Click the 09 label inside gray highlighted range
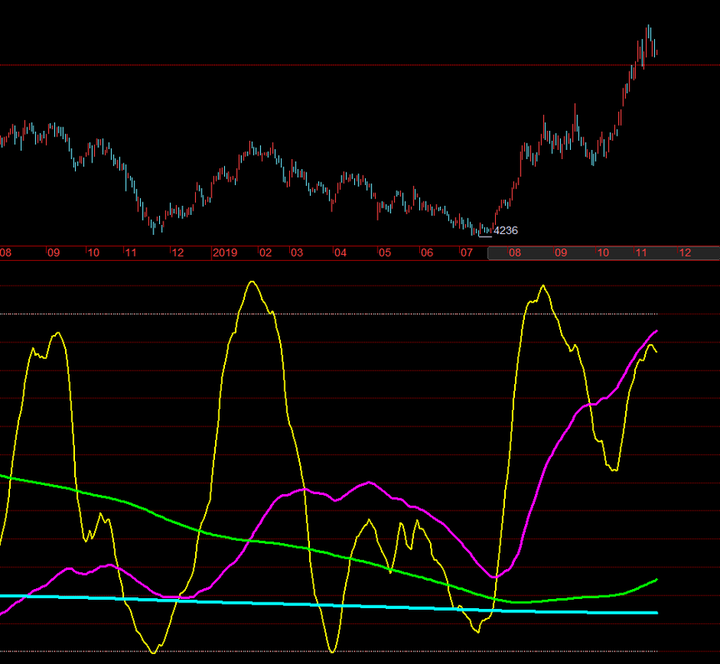This screenshot has width=720, height=664. 561,253
